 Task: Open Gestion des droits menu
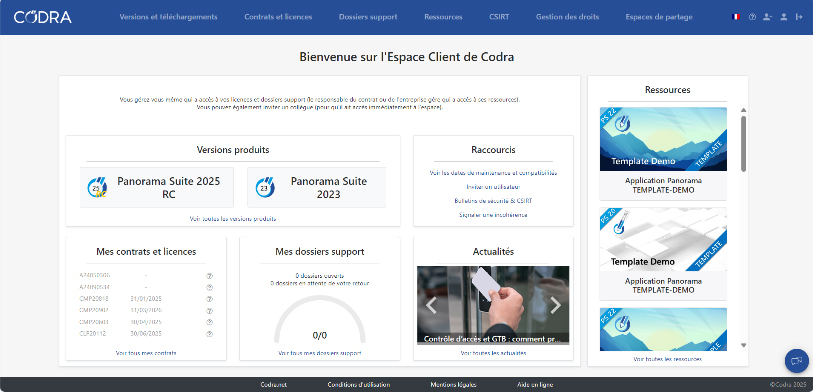568,17
